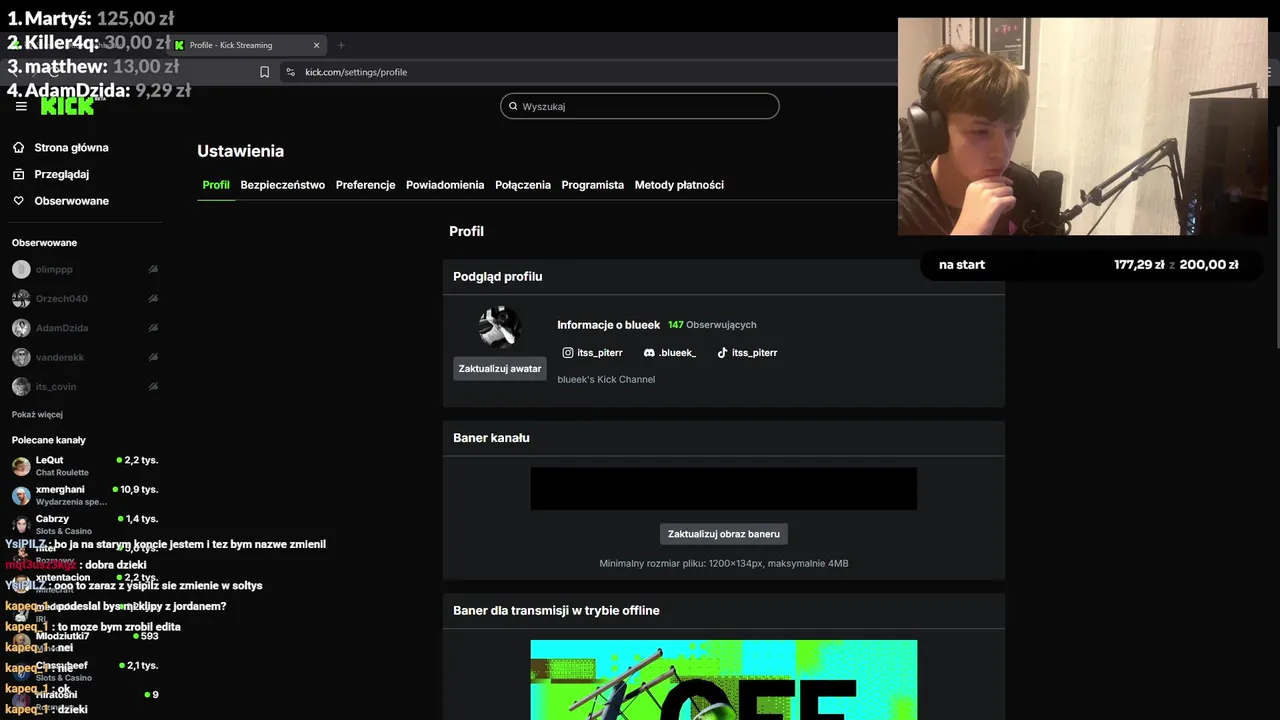Click the search magnifier icon

(513, 106)
